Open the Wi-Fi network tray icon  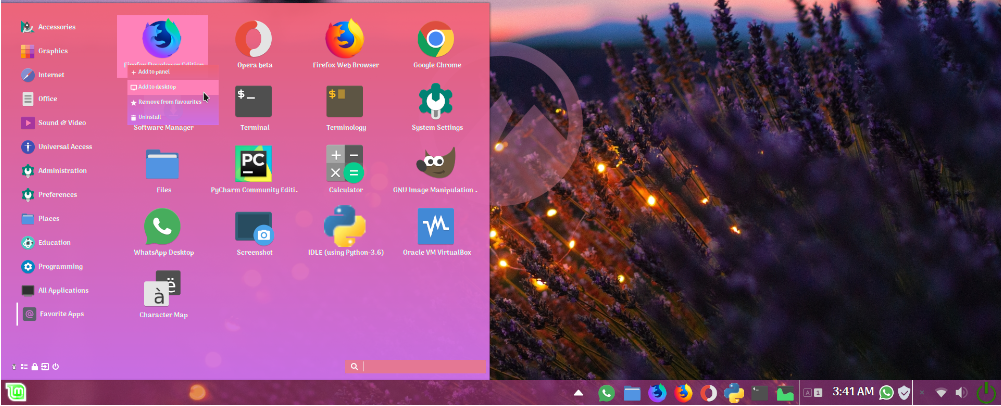[x=941, y=393]
